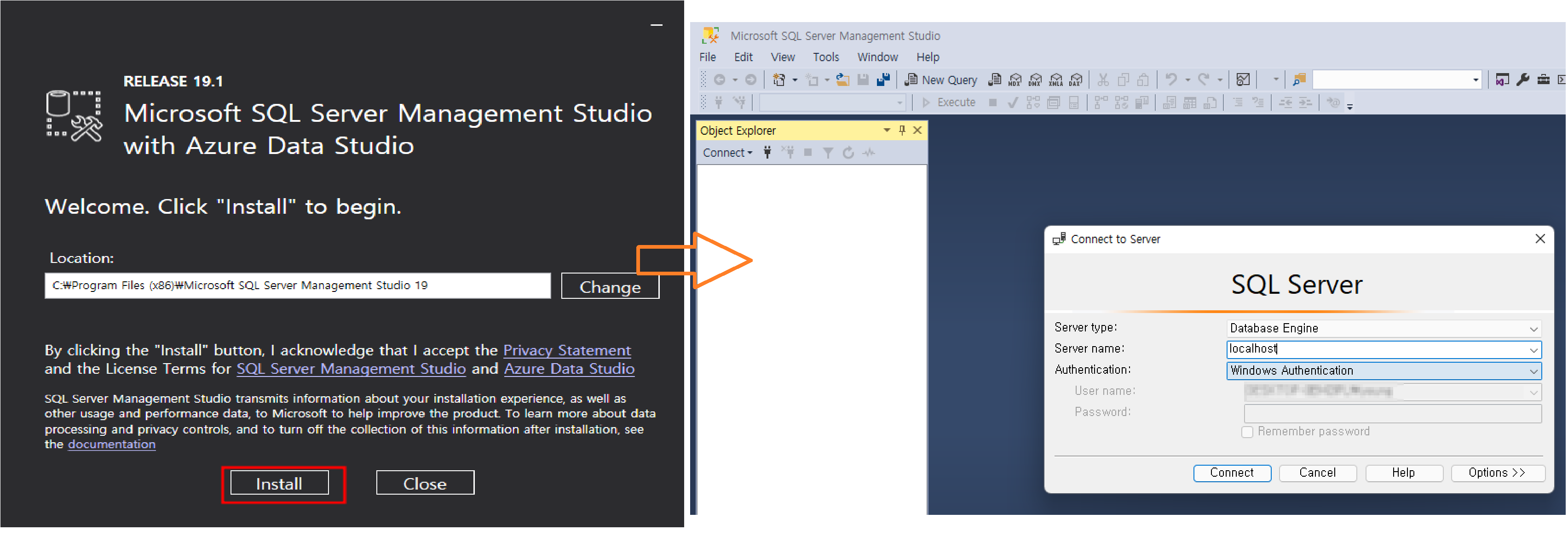
Task: Enable the Remember password checkbox
Action: [1247, 432]
